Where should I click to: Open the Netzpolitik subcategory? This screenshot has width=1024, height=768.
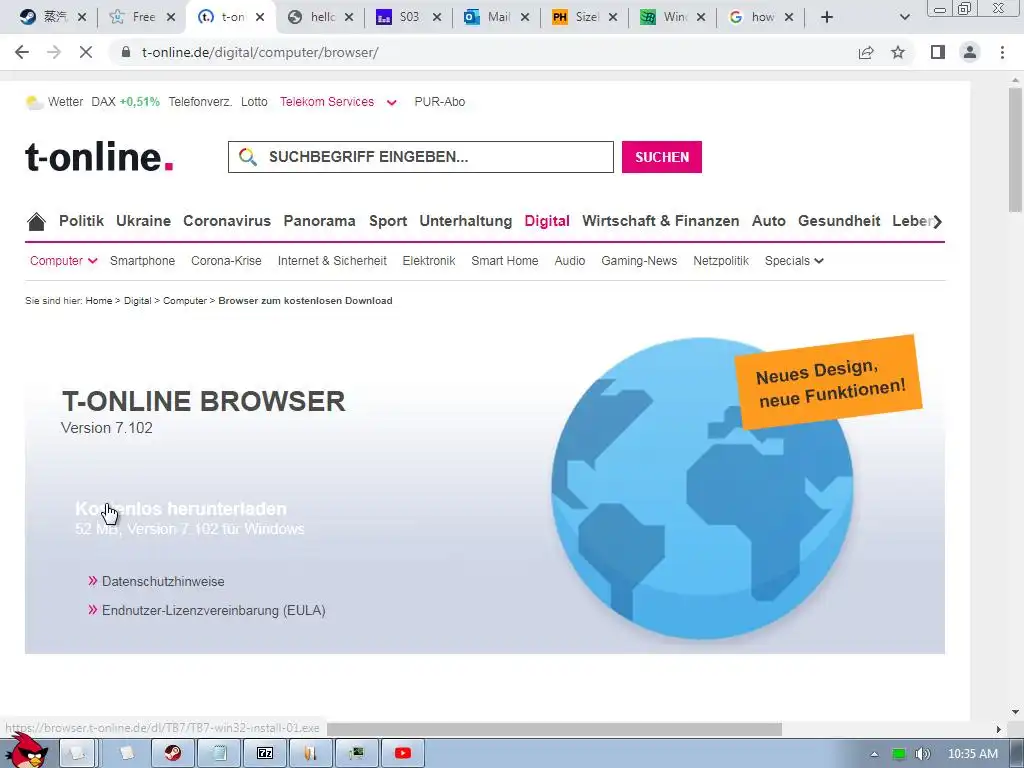pos(721,261)
